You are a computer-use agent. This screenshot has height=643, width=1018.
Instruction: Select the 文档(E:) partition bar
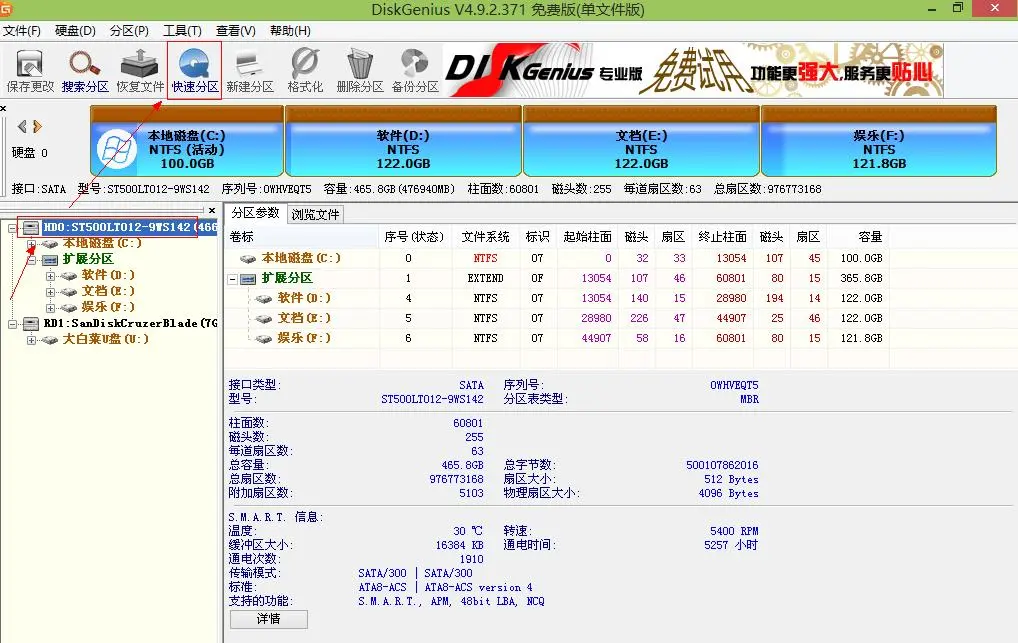(641, 142)
